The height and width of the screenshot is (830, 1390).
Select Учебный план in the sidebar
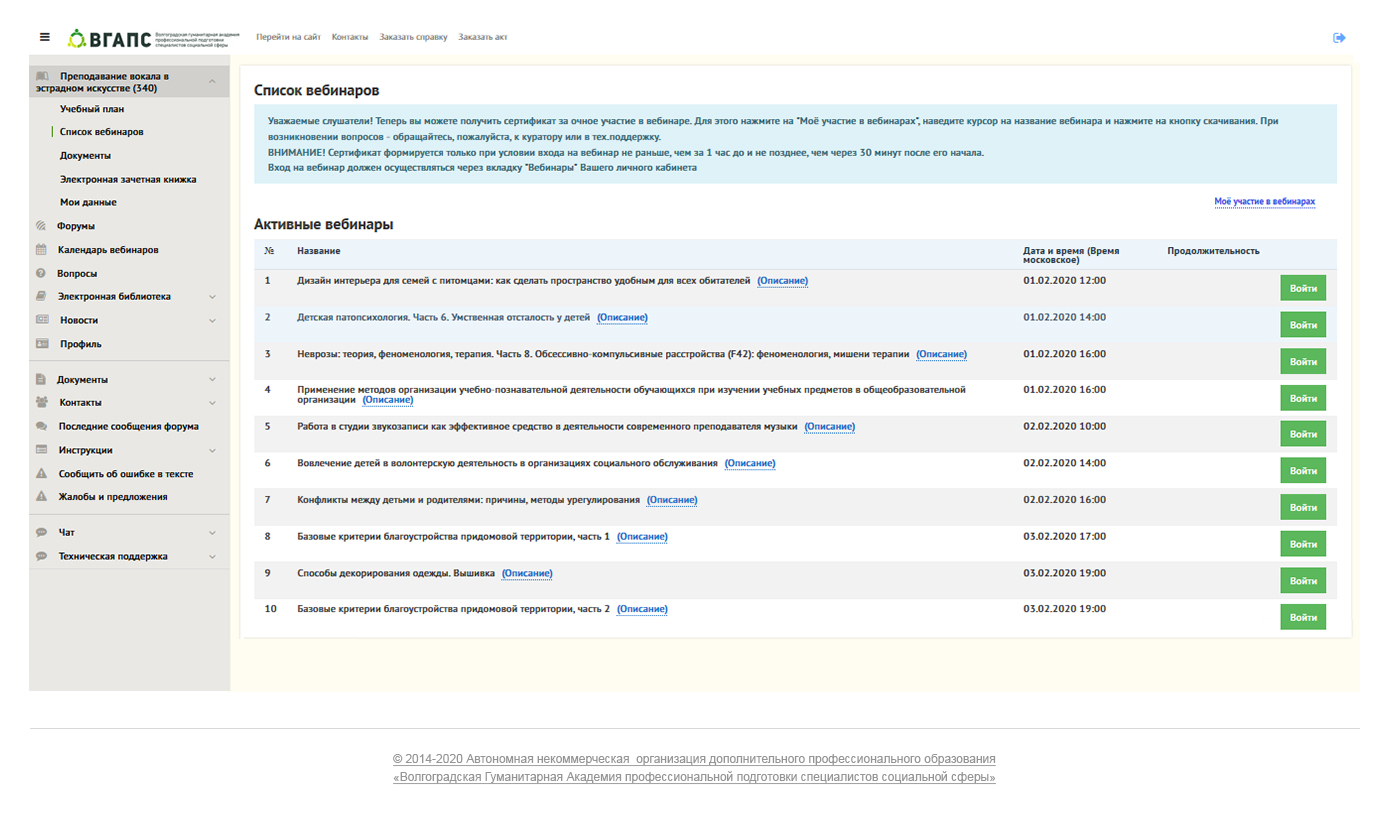click(x=92, y=109)
